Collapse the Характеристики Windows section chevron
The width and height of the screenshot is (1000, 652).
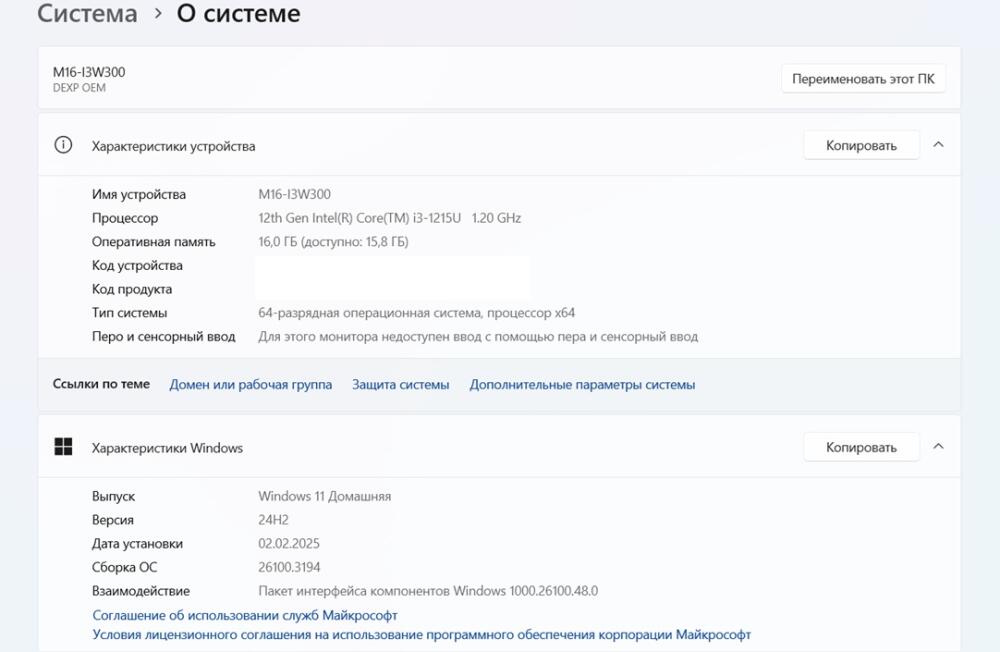938,447
